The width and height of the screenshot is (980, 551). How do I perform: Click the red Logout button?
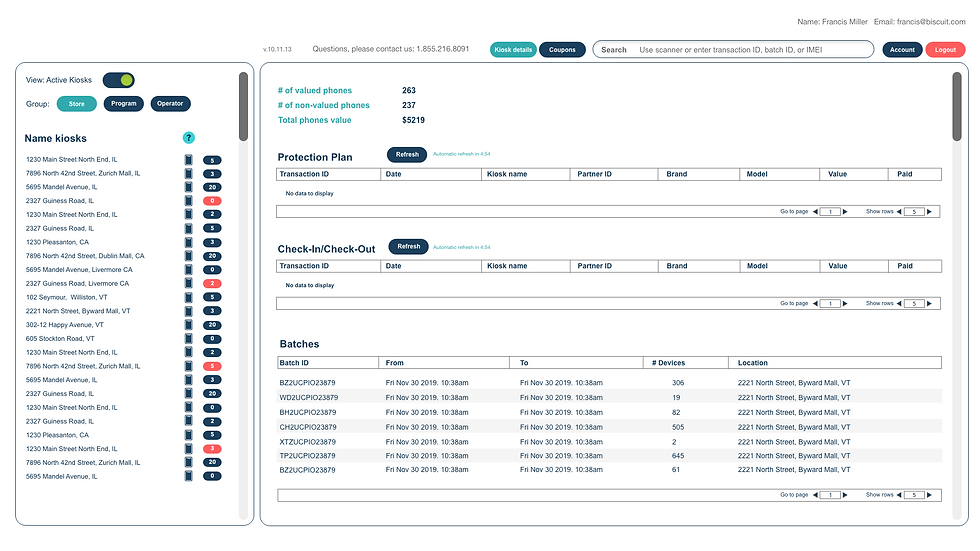946,50
